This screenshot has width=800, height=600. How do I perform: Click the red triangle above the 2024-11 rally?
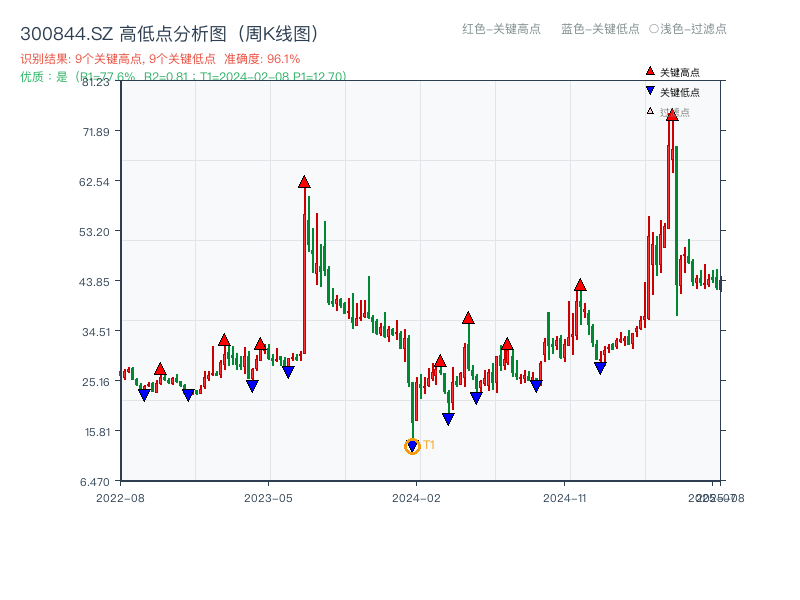(579, 284)
